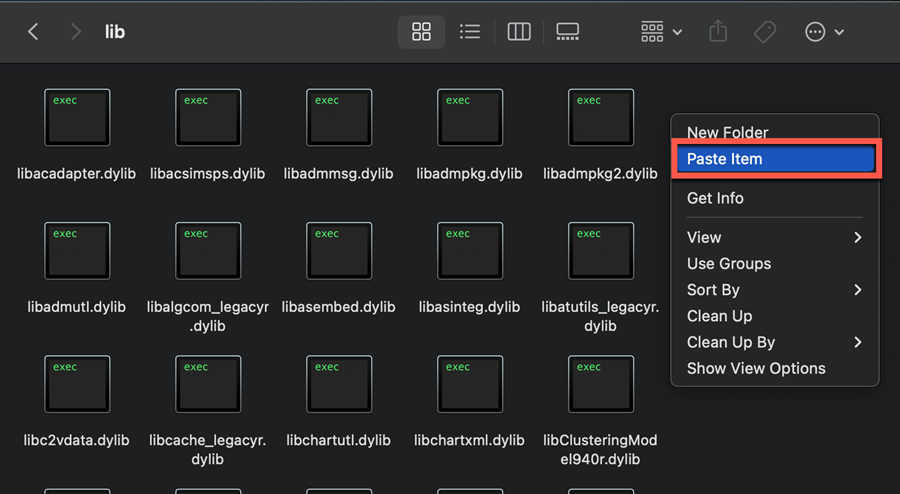
Task: Click the libacsimsps.dylib file name
Action: coord(208,173)
